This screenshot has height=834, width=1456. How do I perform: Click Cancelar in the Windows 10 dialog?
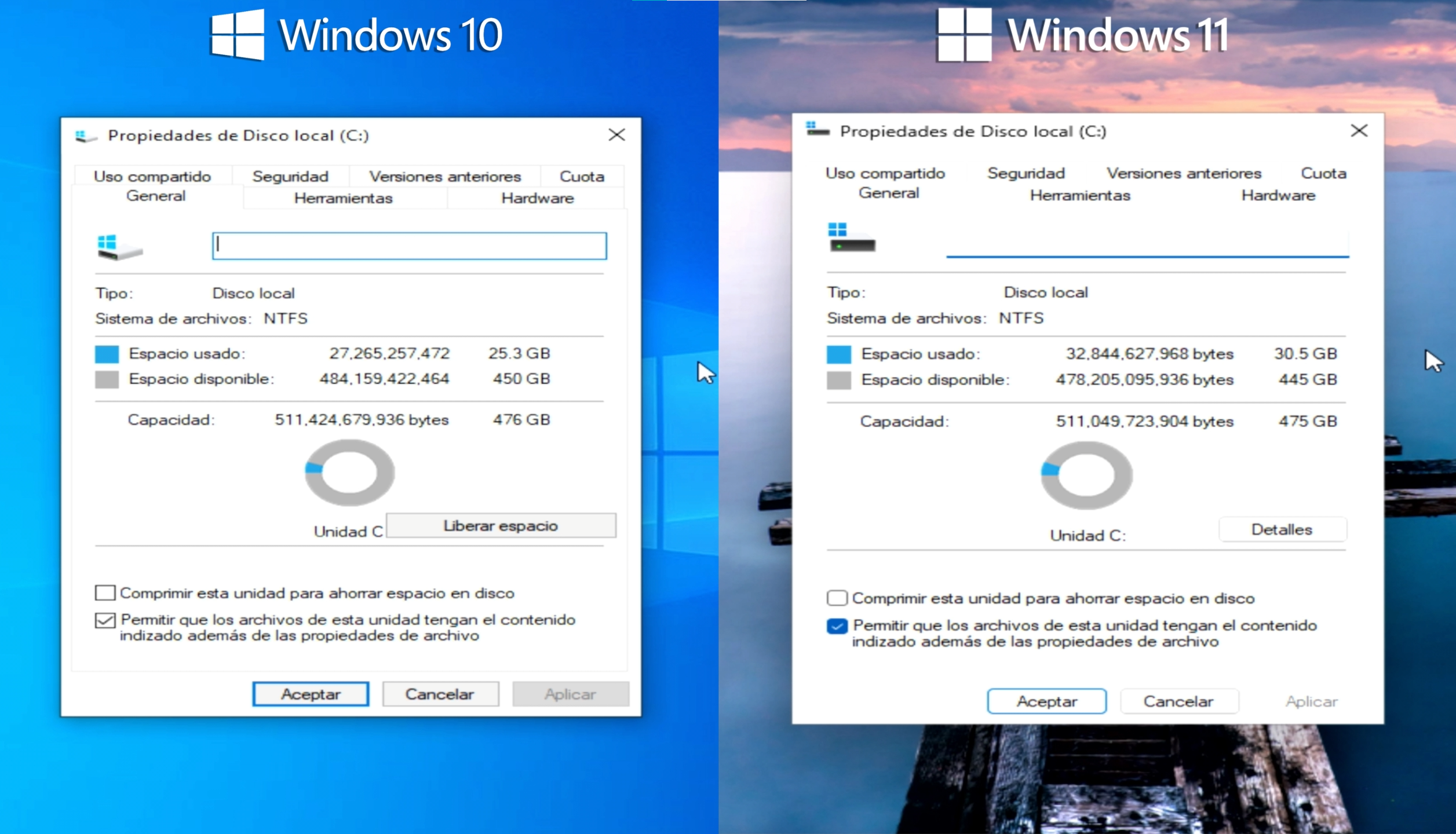coord(440,694)
